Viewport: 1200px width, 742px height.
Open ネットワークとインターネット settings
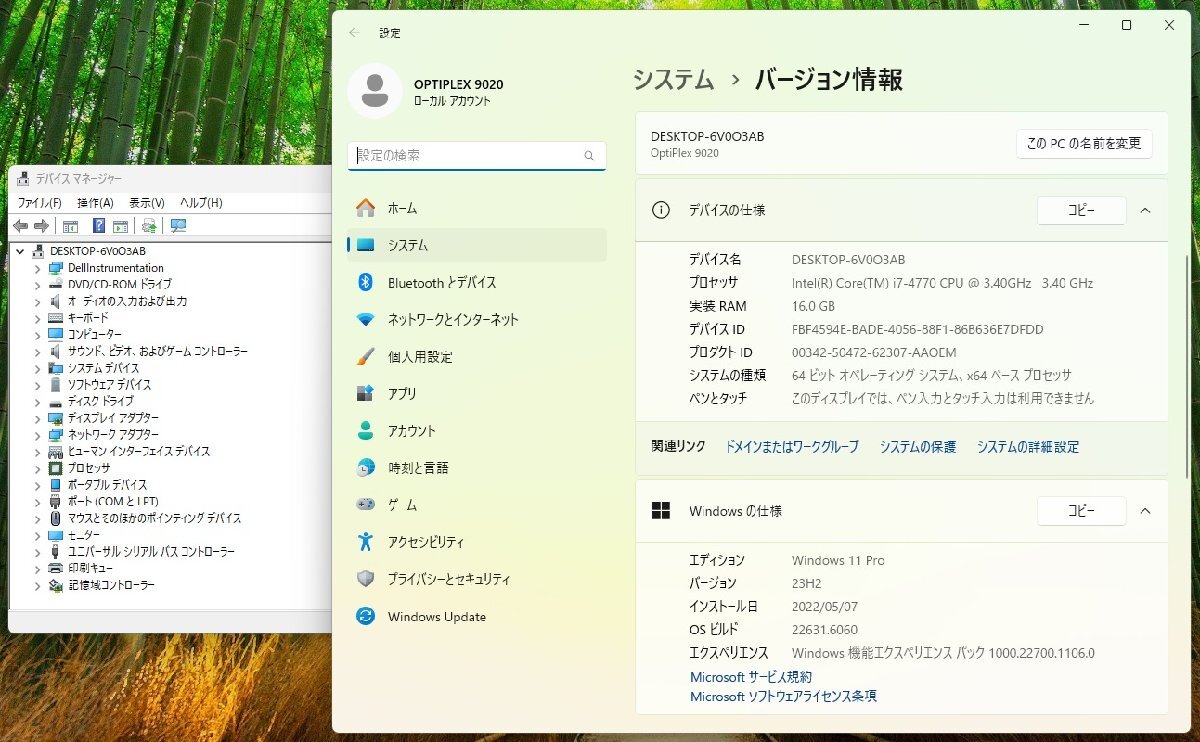452,320
